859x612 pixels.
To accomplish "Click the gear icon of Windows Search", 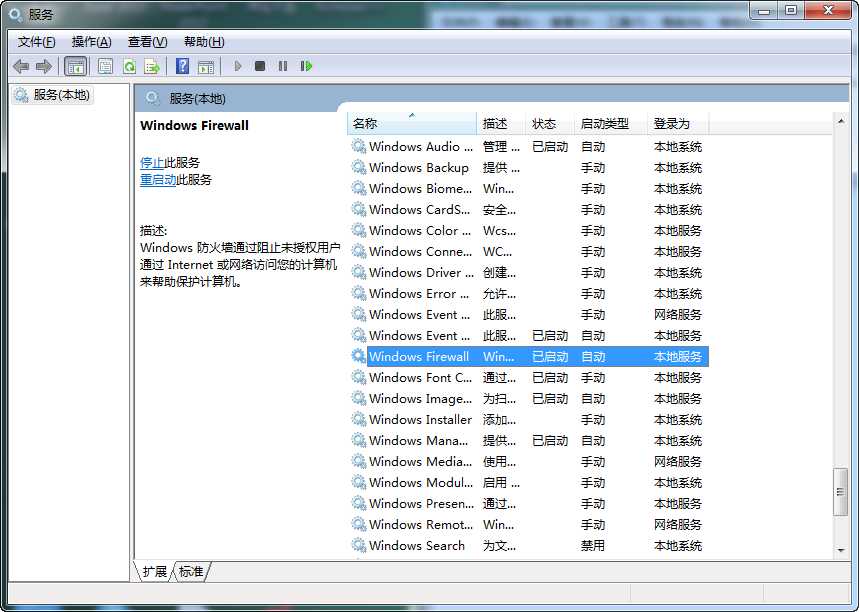I will (x=359, y=545).
